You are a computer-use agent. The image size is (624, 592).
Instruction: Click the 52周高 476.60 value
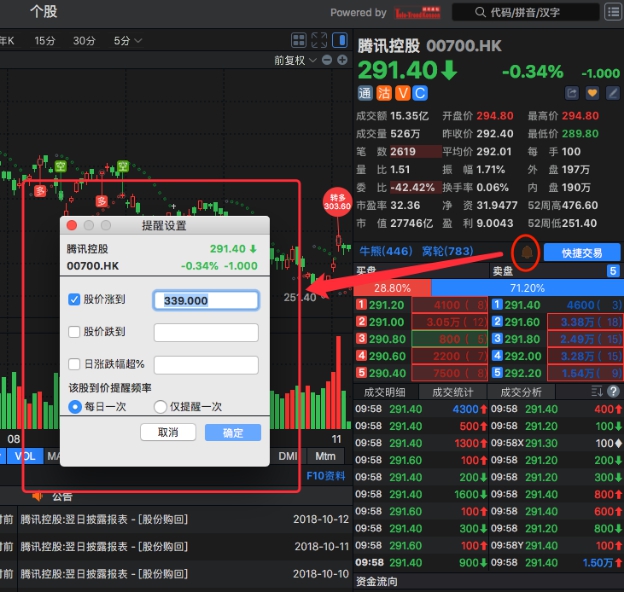point(580,205)
